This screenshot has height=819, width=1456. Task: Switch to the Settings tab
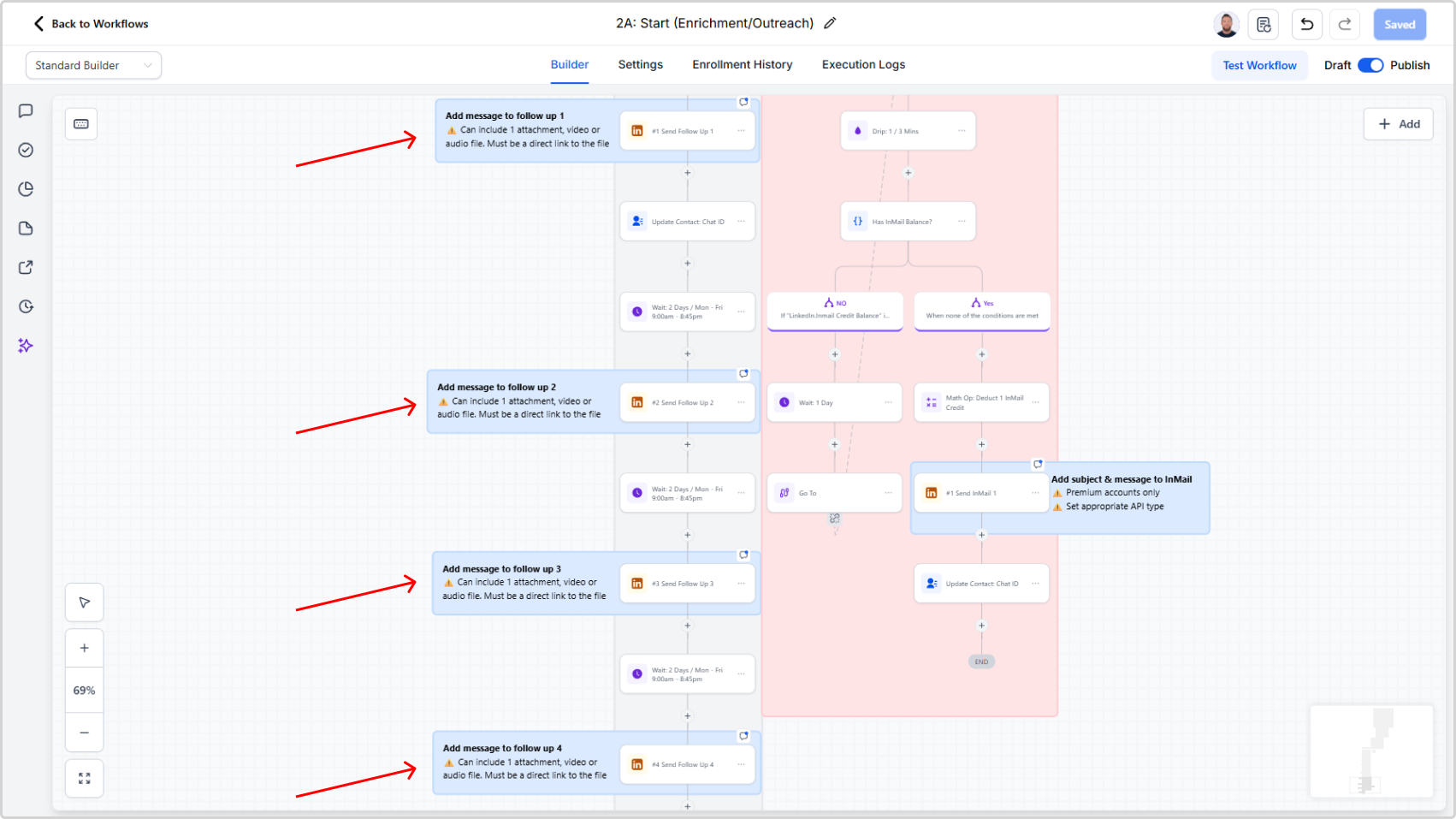tap(640, 65)
